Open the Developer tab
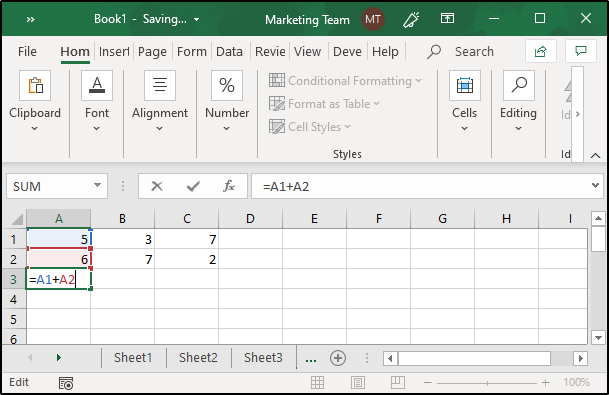Screen dimensions: 609x395 pyautogui.click(x=347, y=51)
